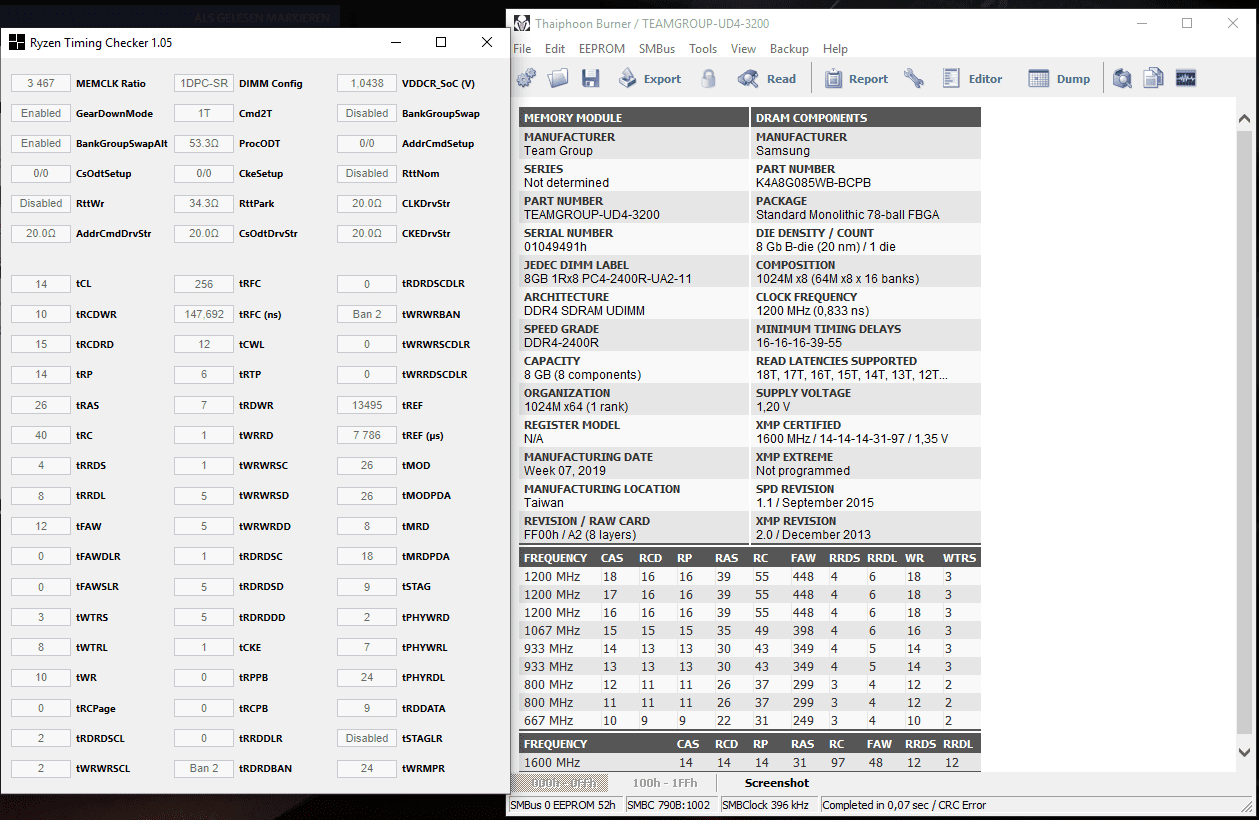Screen dimensions: 1259x820
Task: Click scroll down arrow in Thaiphoon report
Action: click(x=1245, y=752)
